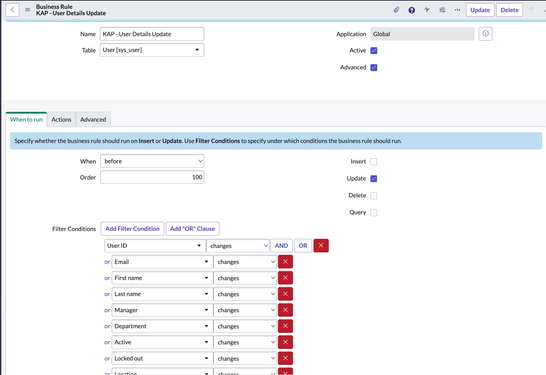Remove the Email condition row
Screen dimensions: 546x375
[285, 261]
